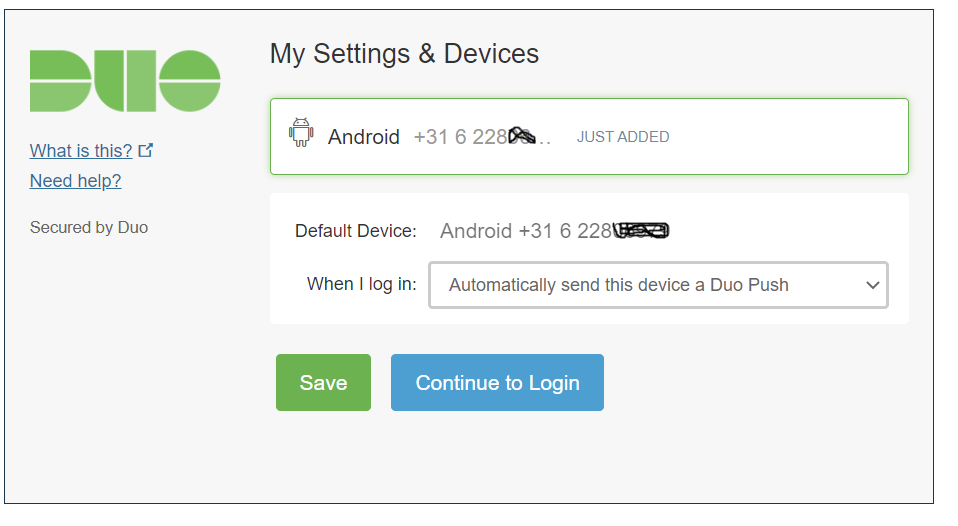Click the My Settings & Devices heading
The height and width of the screenshot is (526, 958).
404,54
